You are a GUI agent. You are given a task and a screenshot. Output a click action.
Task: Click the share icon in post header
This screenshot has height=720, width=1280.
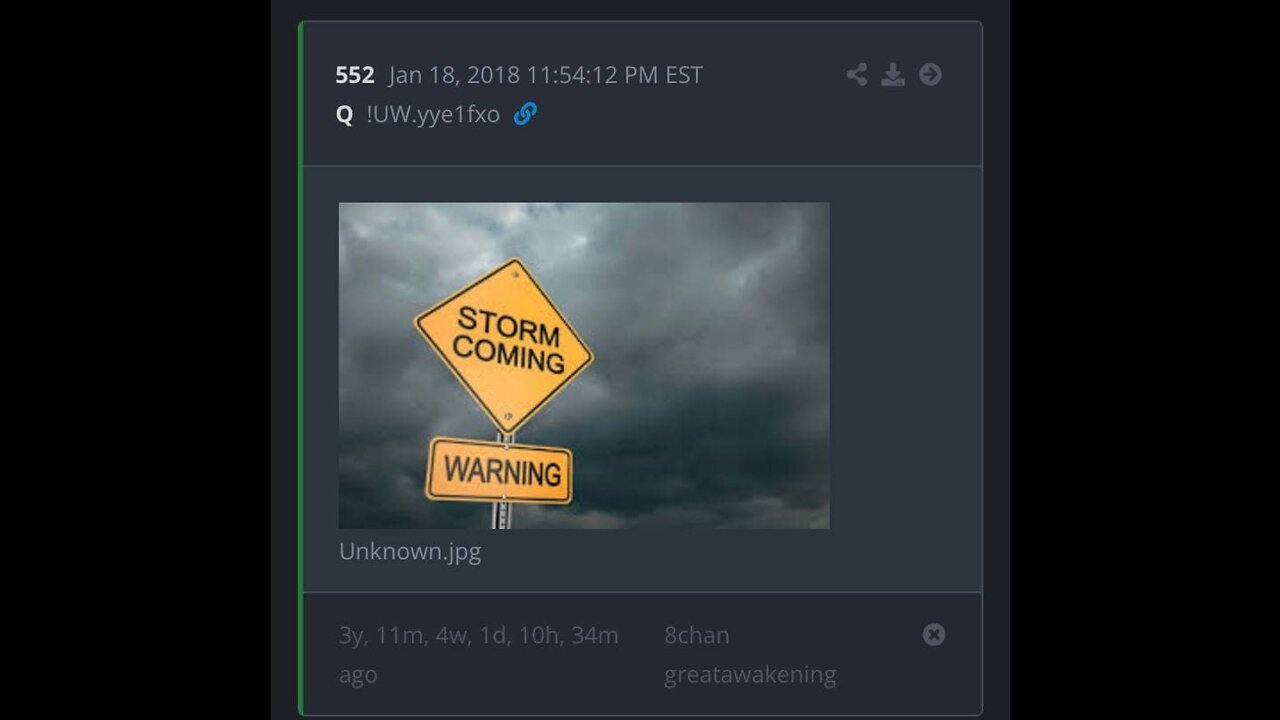tap(856, 74)
